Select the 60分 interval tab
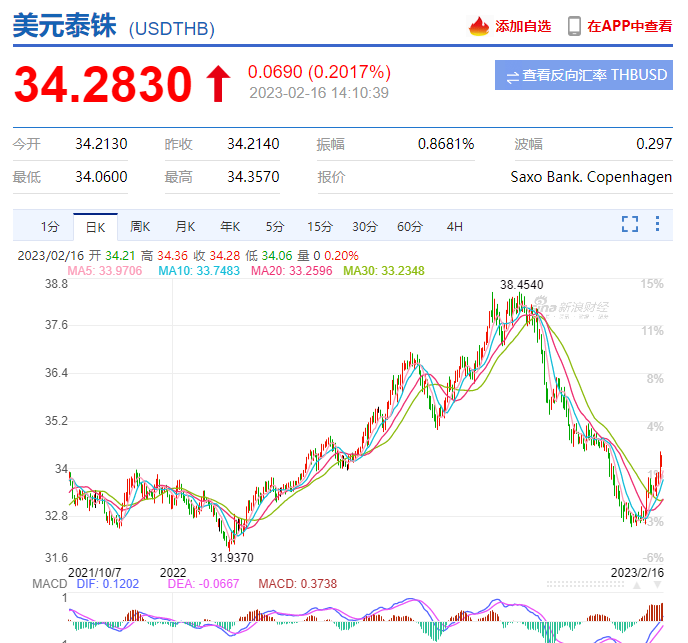Viewport: 688px width, 643px height. pos(410,227)
